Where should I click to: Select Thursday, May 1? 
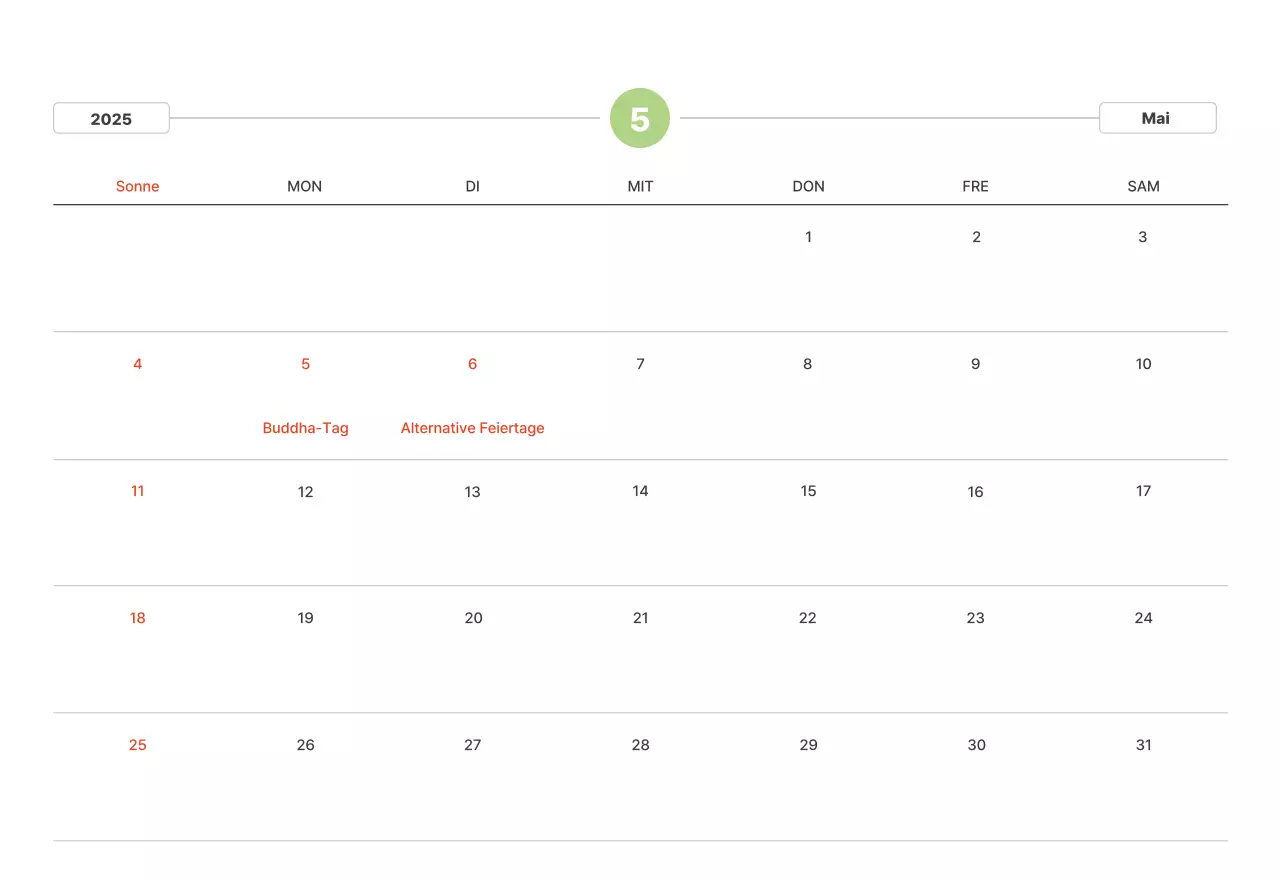pyautogui.click(x=808, y=237)
